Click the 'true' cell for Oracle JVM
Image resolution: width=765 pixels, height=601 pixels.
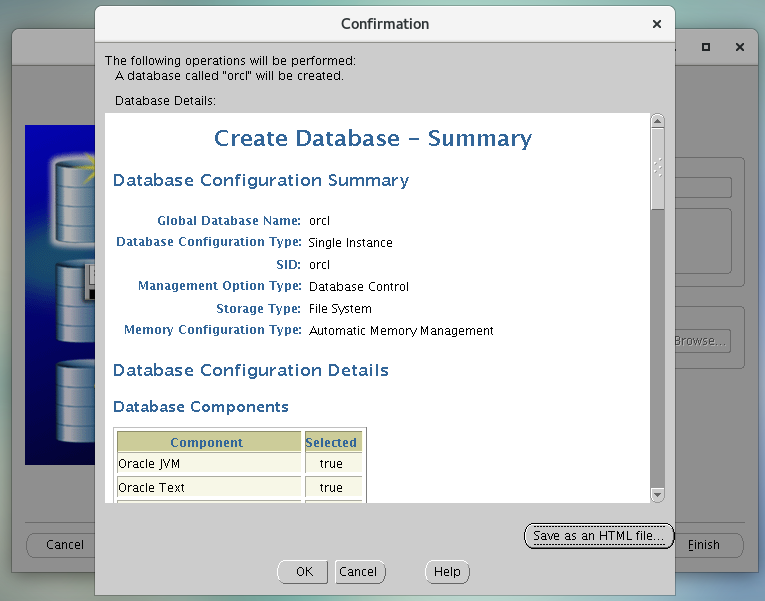tap(334, 463)
